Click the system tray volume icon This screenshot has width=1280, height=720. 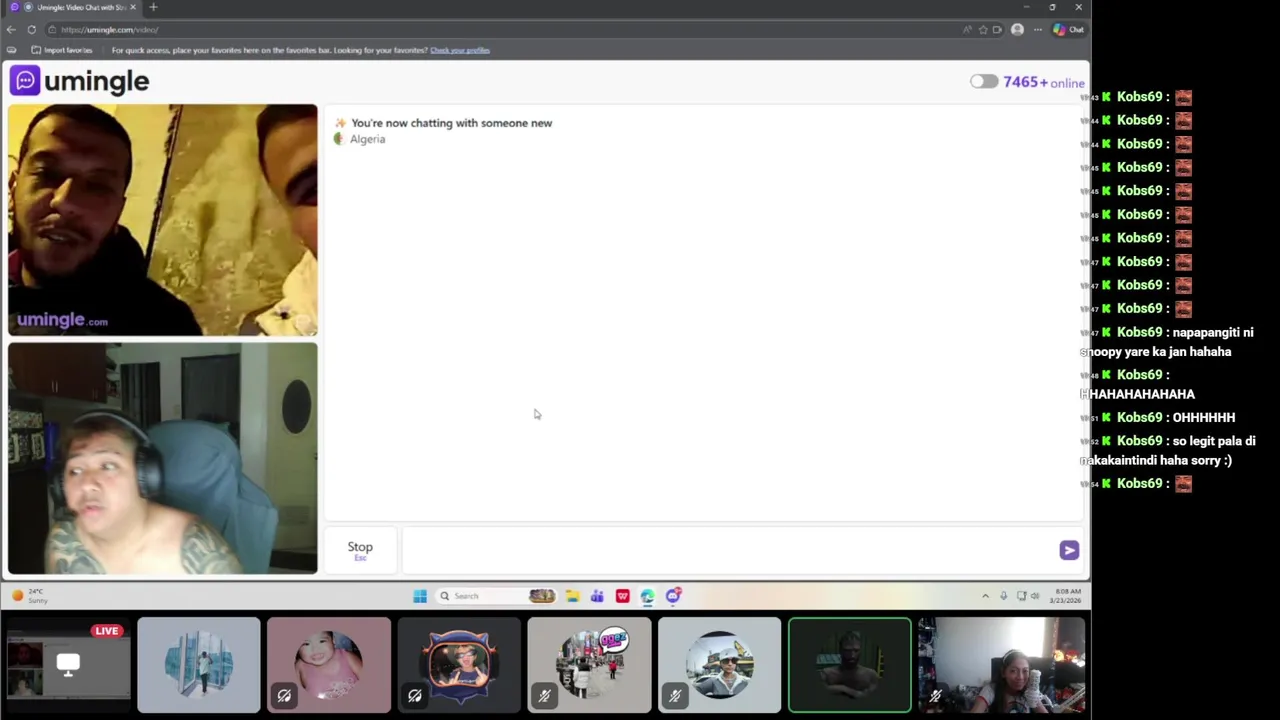click(1035, 596)
